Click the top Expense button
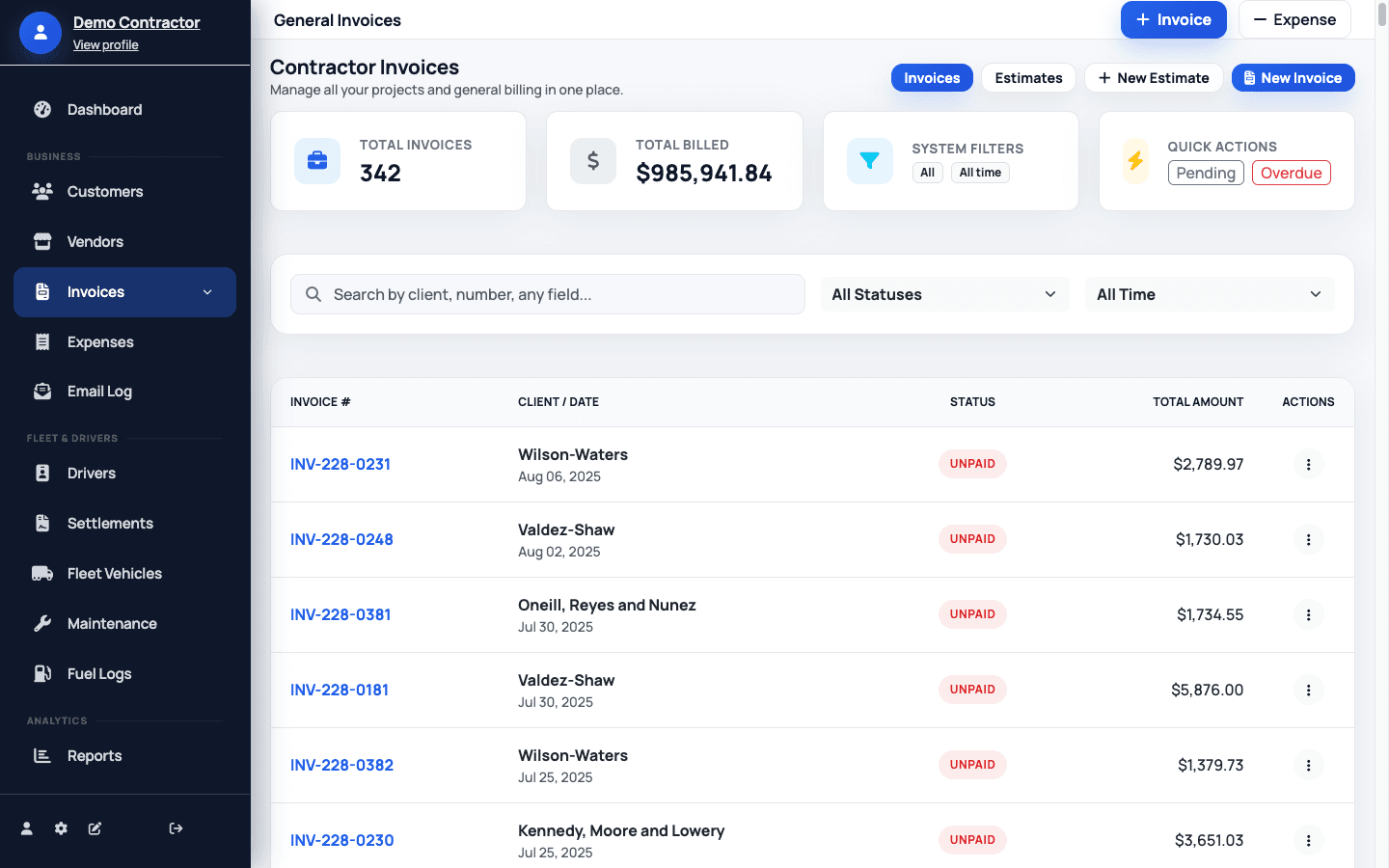This screenshot has width=1389, height=868. coord(1294,19)
